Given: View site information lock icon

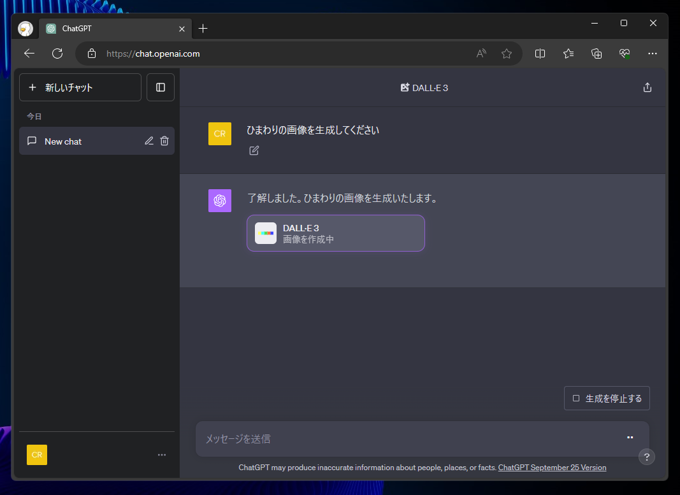Looking at the screenshot, I should point(92,53).
